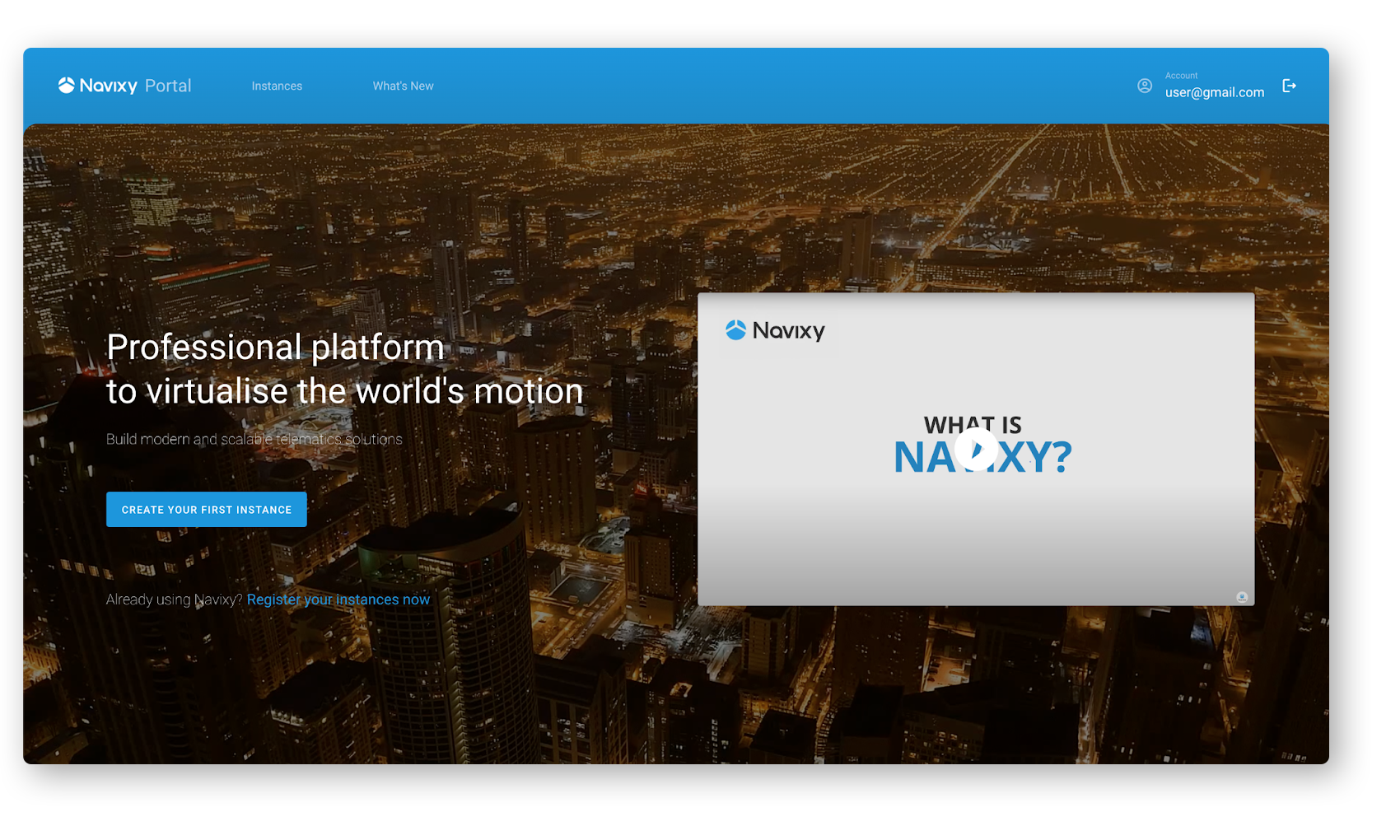Click the Already using Navixy? text
The width and height of the screenshot is (1400, 840).
(175, 600)
